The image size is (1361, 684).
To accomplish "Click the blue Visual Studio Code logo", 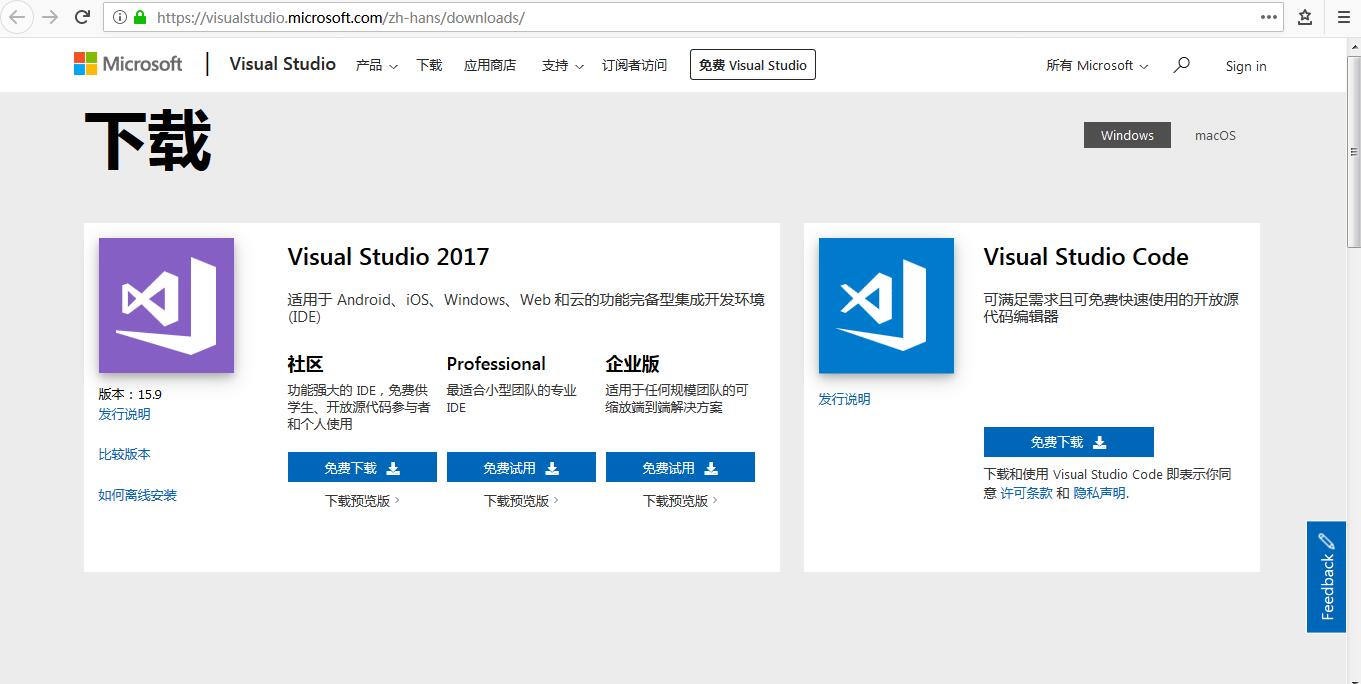I will click(886, 305).
